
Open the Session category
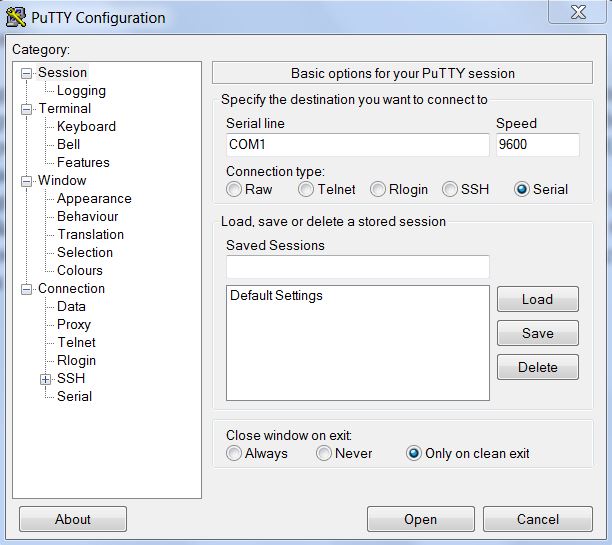click(x=62, y=73)
